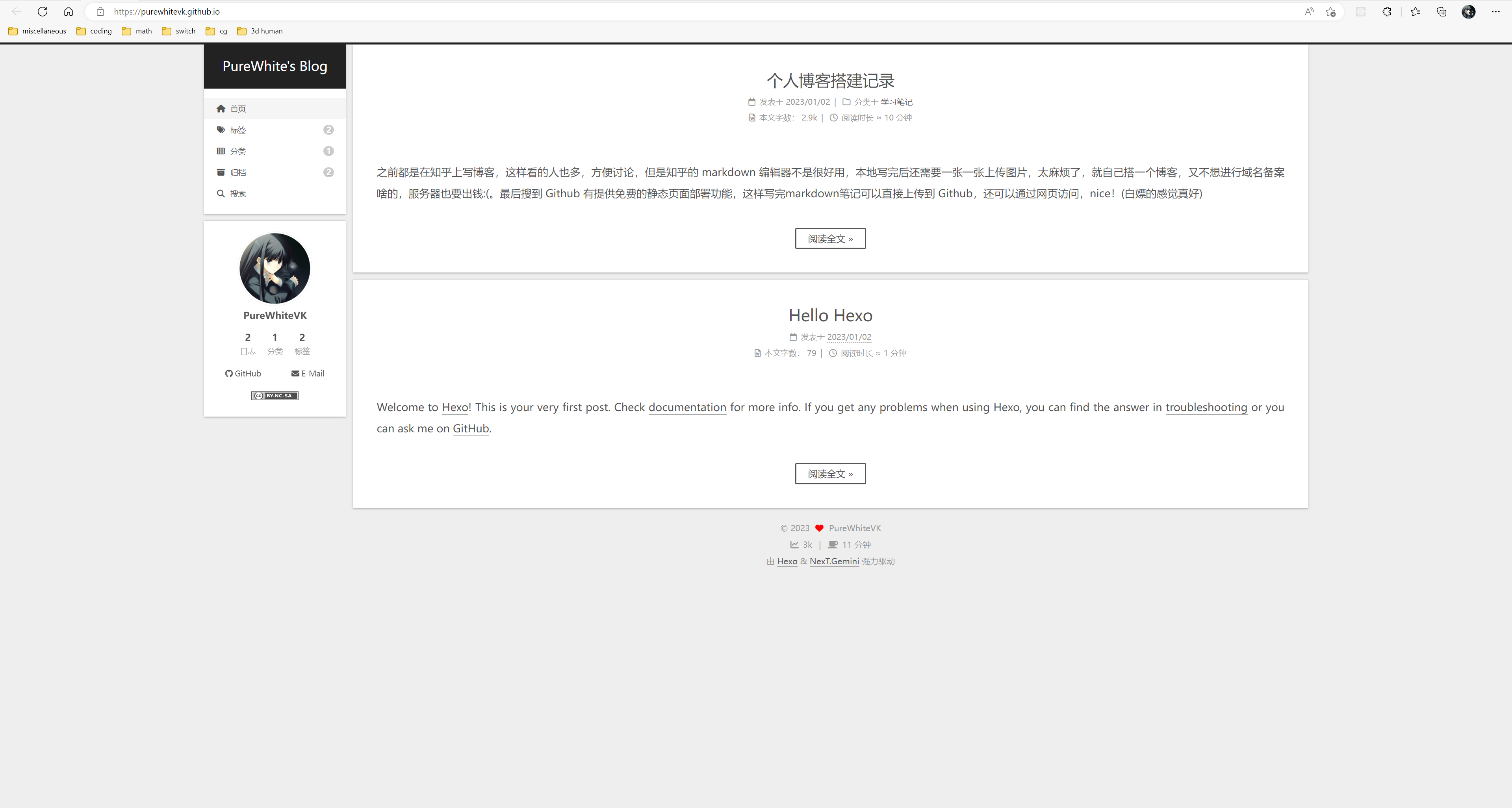Click the browser home icon
1512x808 pixels.
point(68,11)
